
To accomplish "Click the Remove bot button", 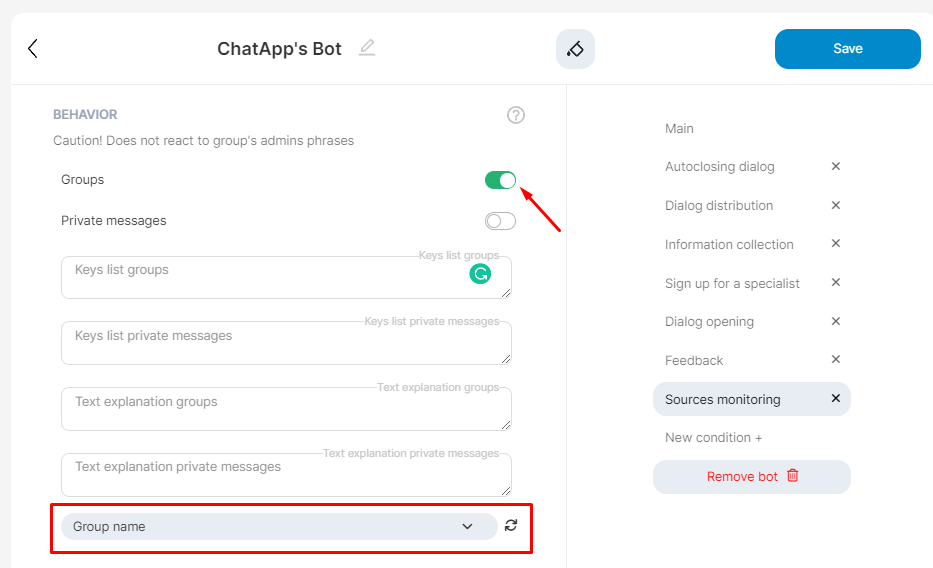I will [x=751, y=477].
